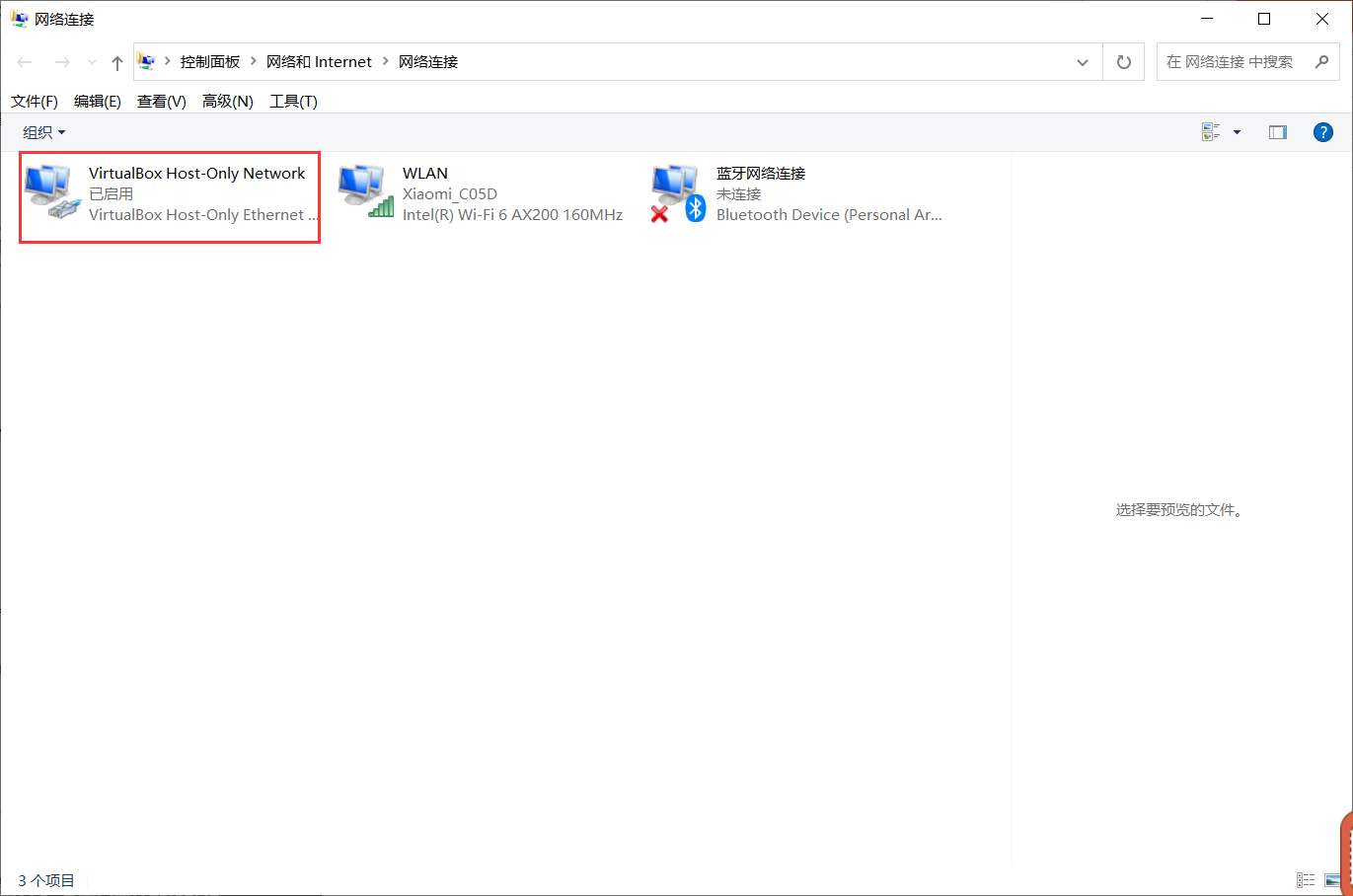
Task: Open the 文件(F) menu
Action: point(35,102)
